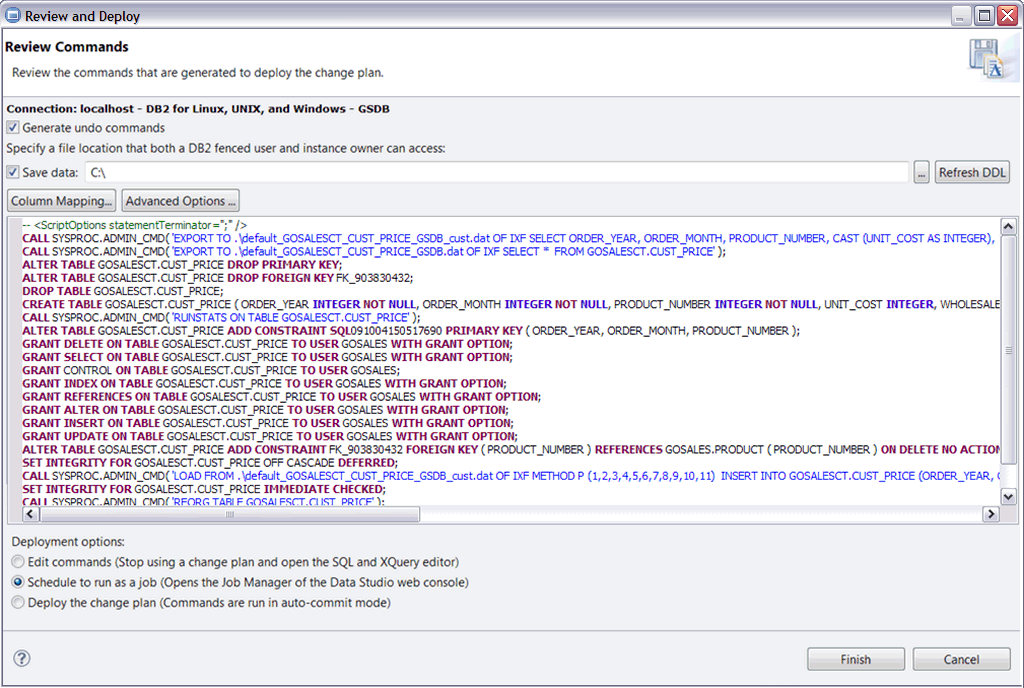1024x688 pixels.
Task: Click Finish to deploy the change plan
Action: 855,658
